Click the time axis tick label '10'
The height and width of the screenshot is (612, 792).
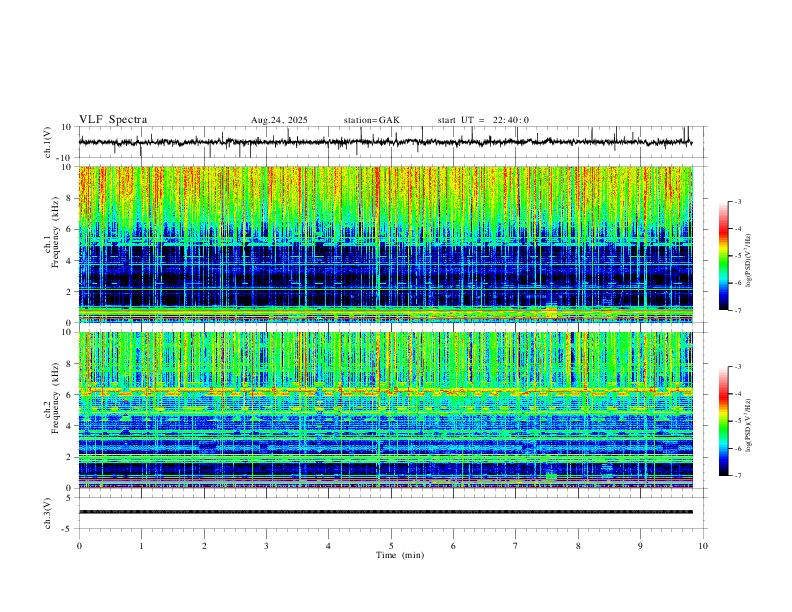click(703, 546)
